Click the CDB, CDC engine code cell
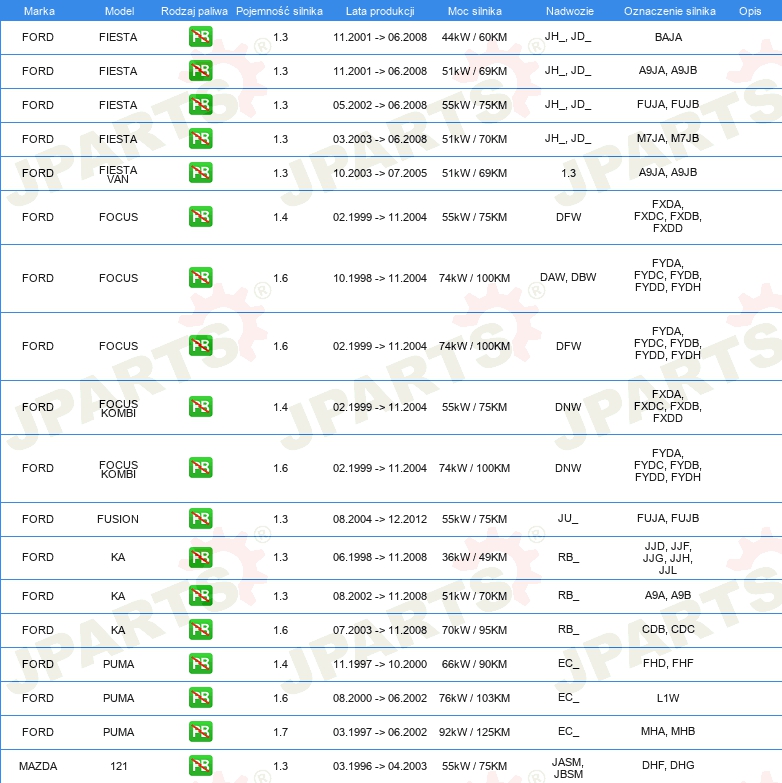 [668, 629]
